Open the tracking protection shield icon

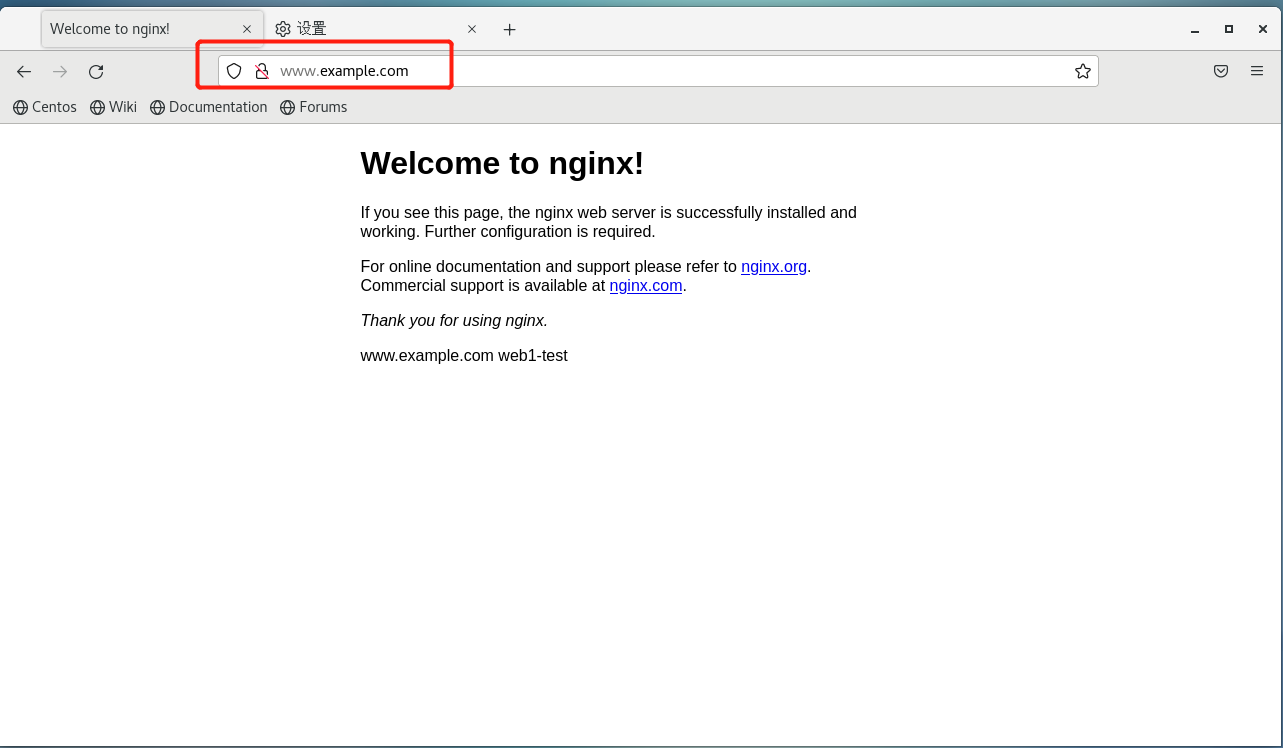(x=234, y=71)
